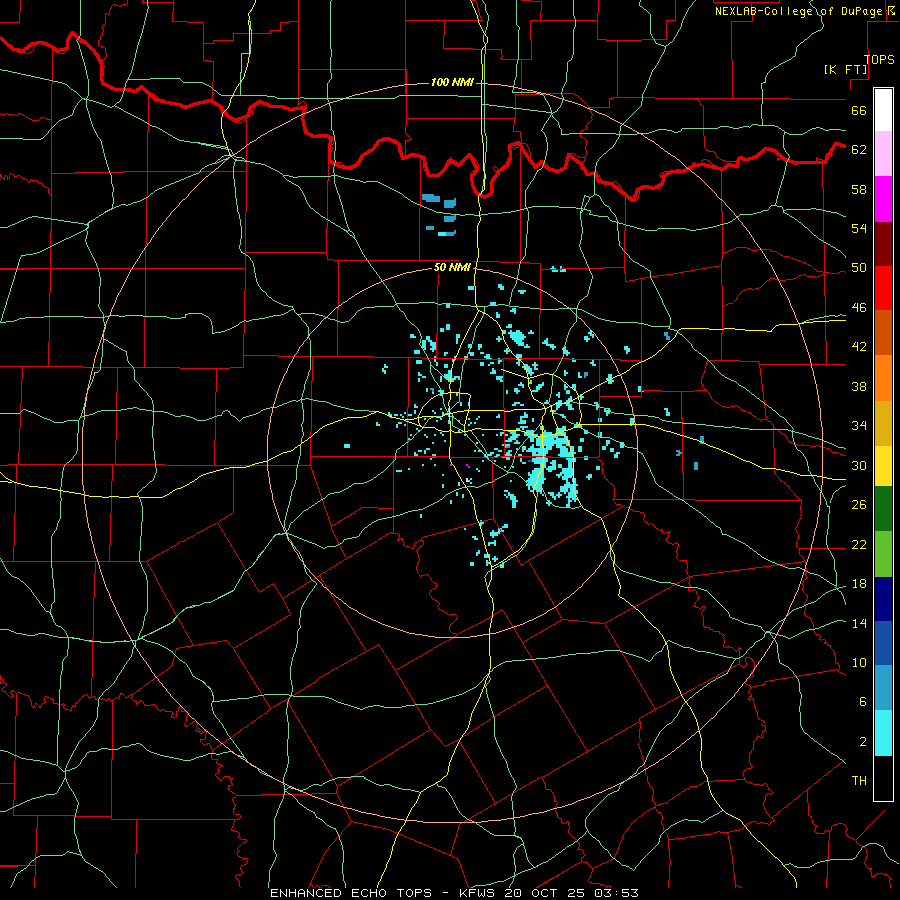Click the orange band near 38

point(883,378)
